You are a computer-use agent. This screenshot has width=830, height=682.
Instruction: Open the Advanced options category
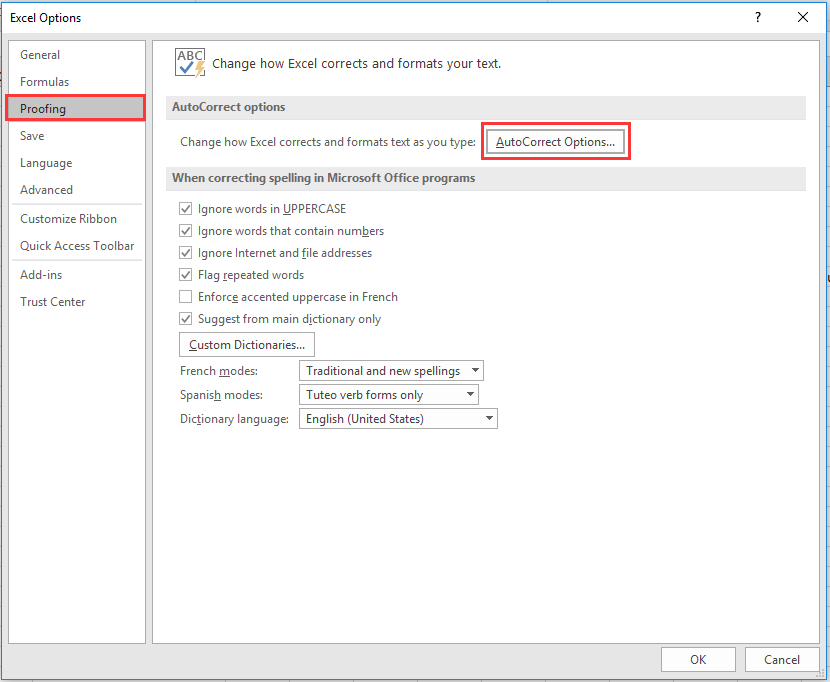tap(46, 190)
